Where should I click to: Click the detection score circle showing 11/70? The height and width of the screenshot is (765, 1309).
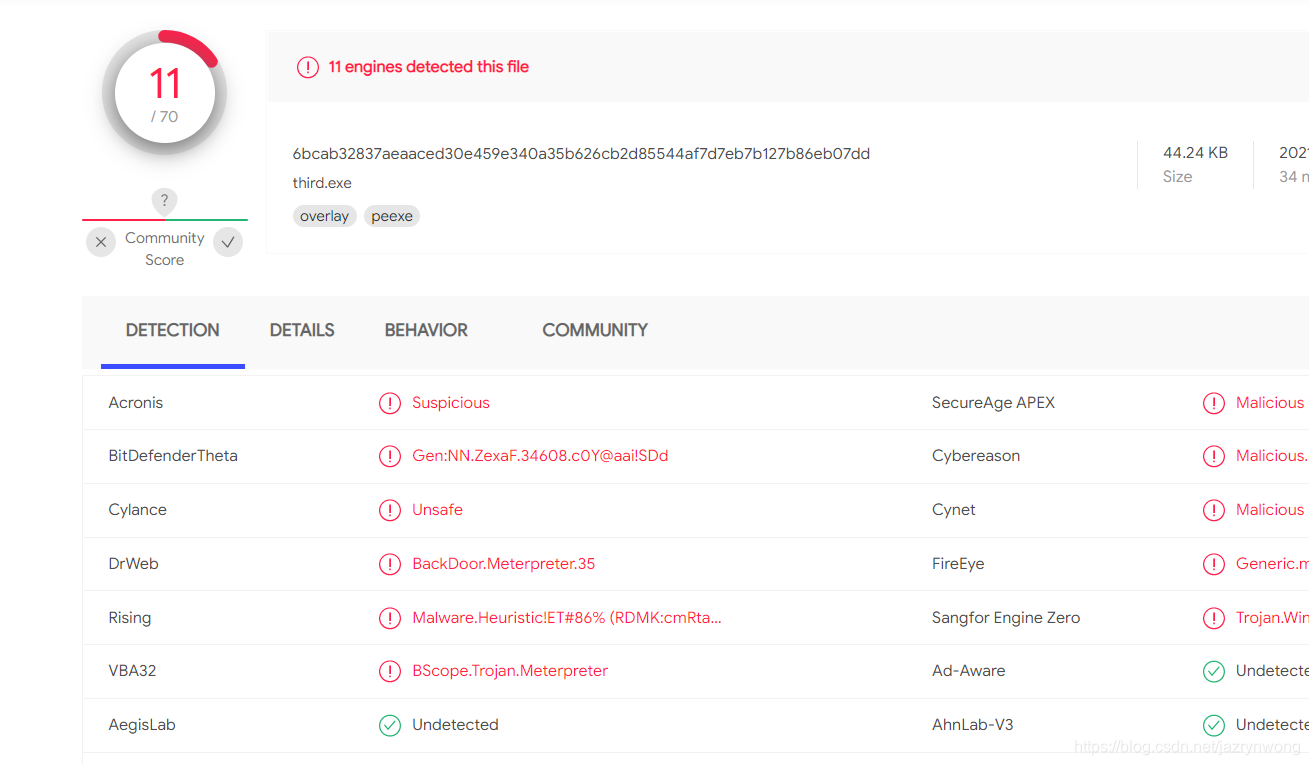[x=165, y=93]
